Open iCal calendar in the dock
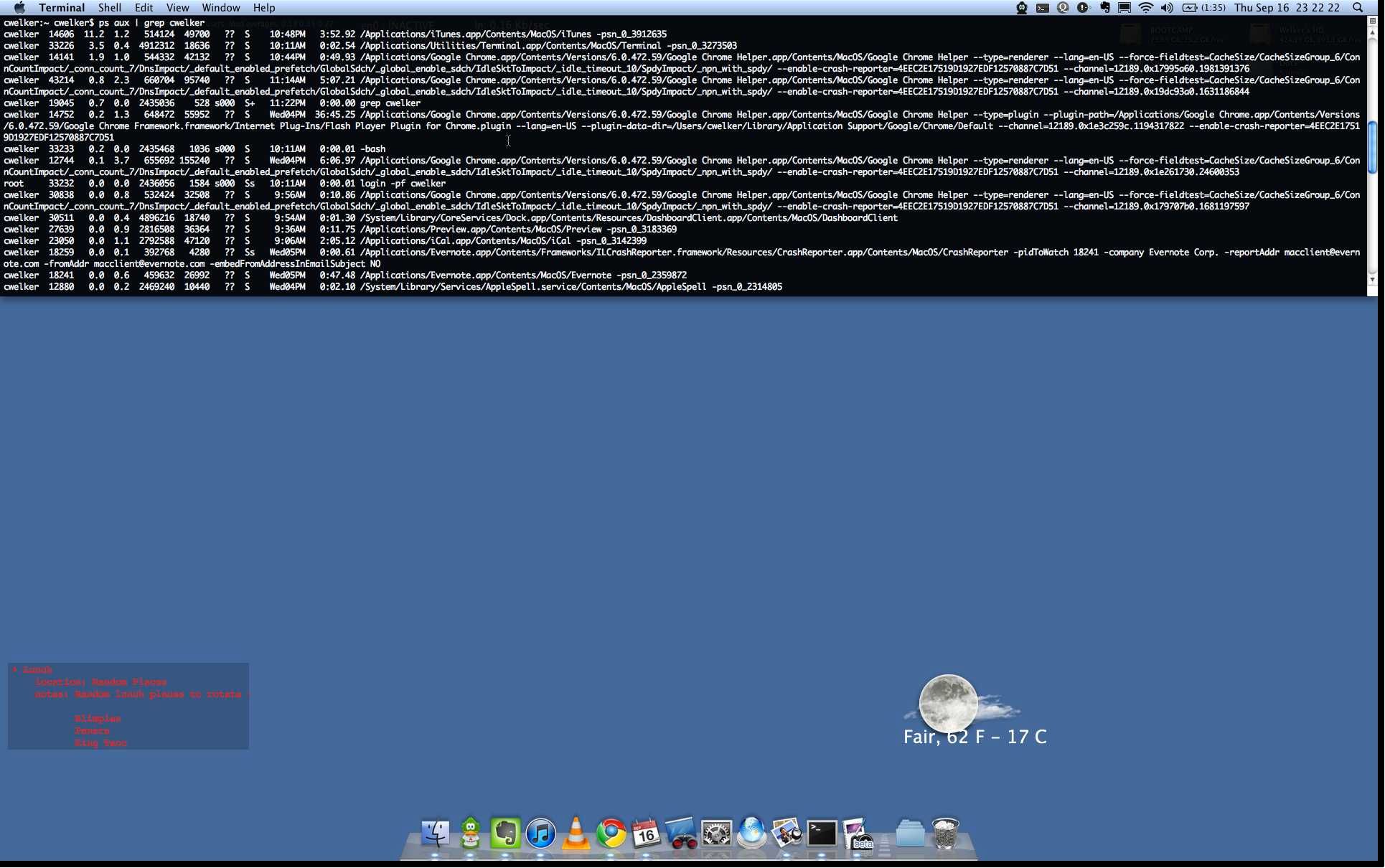The height and width of the screenshot is (868, 1385). click(x=646, y=834)
